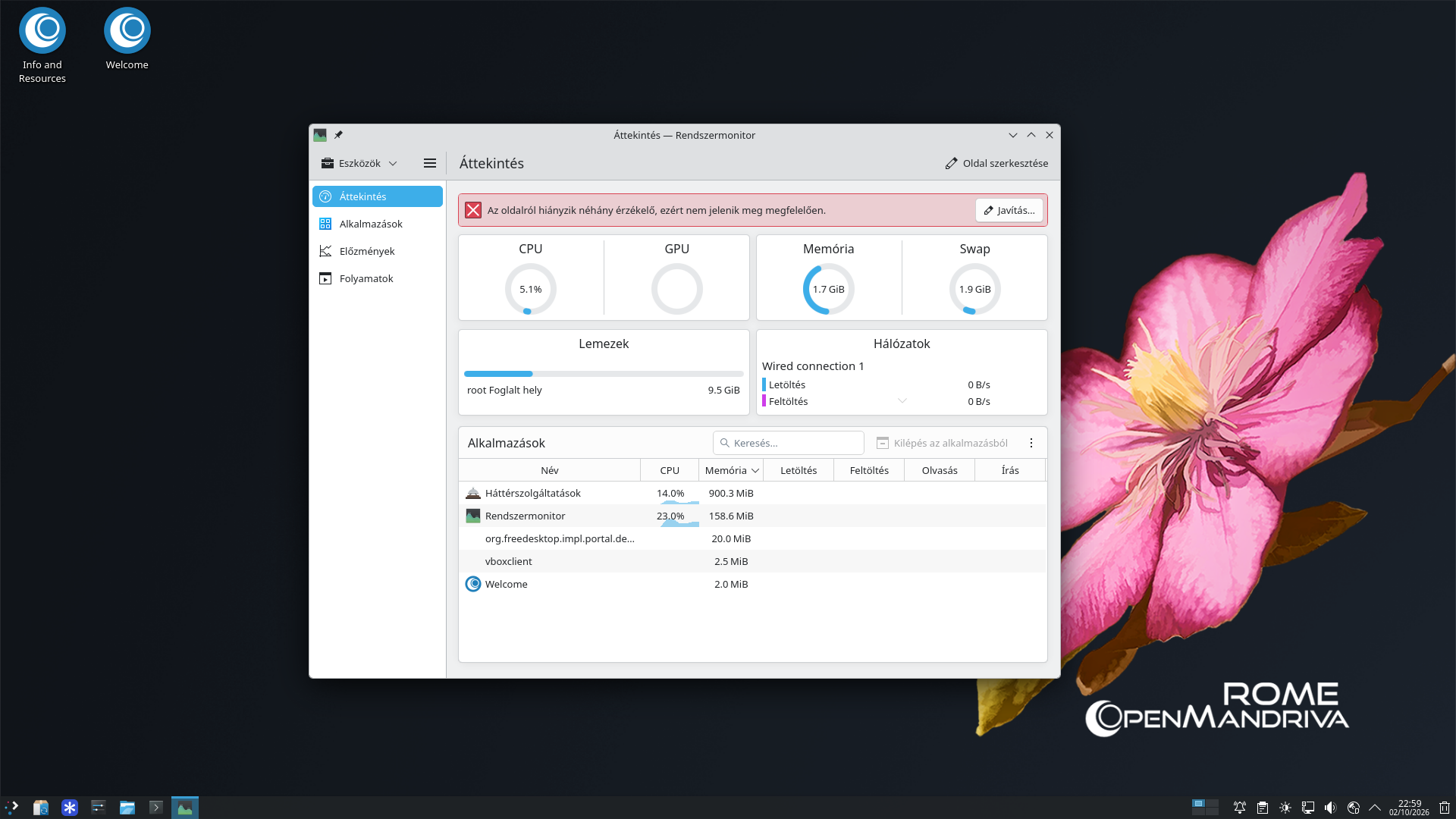Viewport: 1456px width, 819px height.
Task: Click the Memória 1.7 GiB gauge
Action: pyautogui.click(x=829, y=289)
